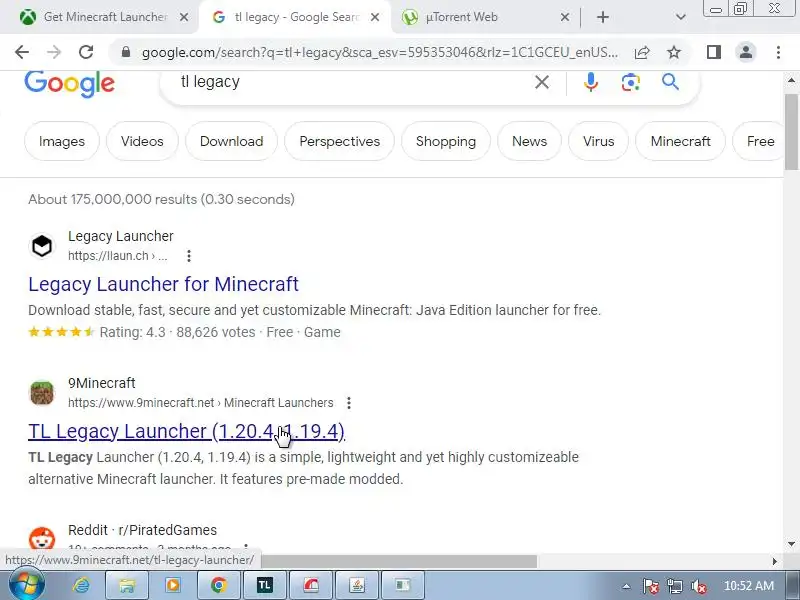The height and width of the screenshot is (600, 800).
Task: Open the Reddit r/PiratedGames result
Action: coord(142,530)
